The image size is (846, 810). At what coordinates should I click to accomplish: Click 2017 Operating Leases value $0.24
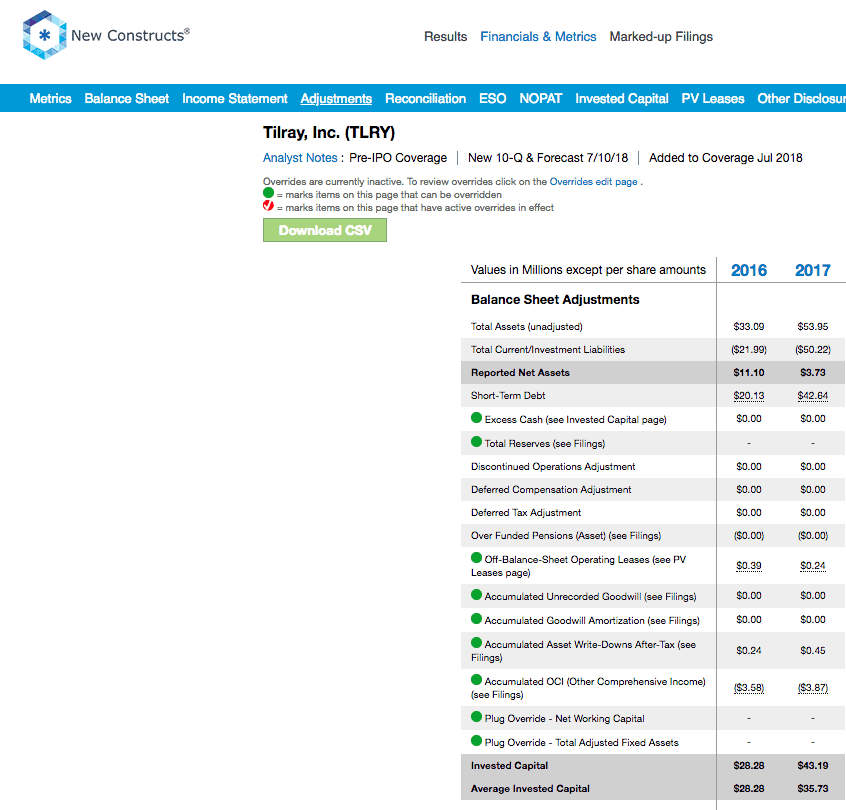[813, 566]
